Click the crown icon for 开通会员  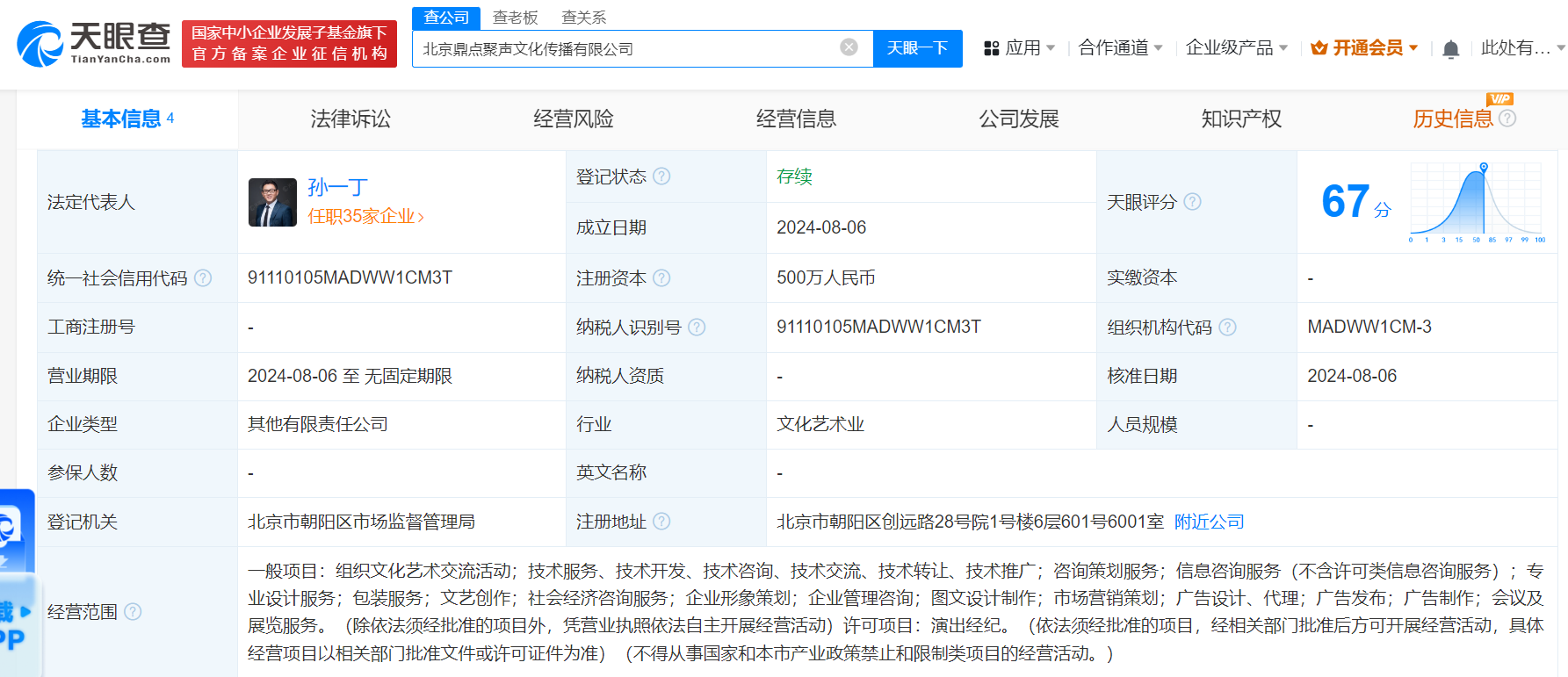point(1319,48)
